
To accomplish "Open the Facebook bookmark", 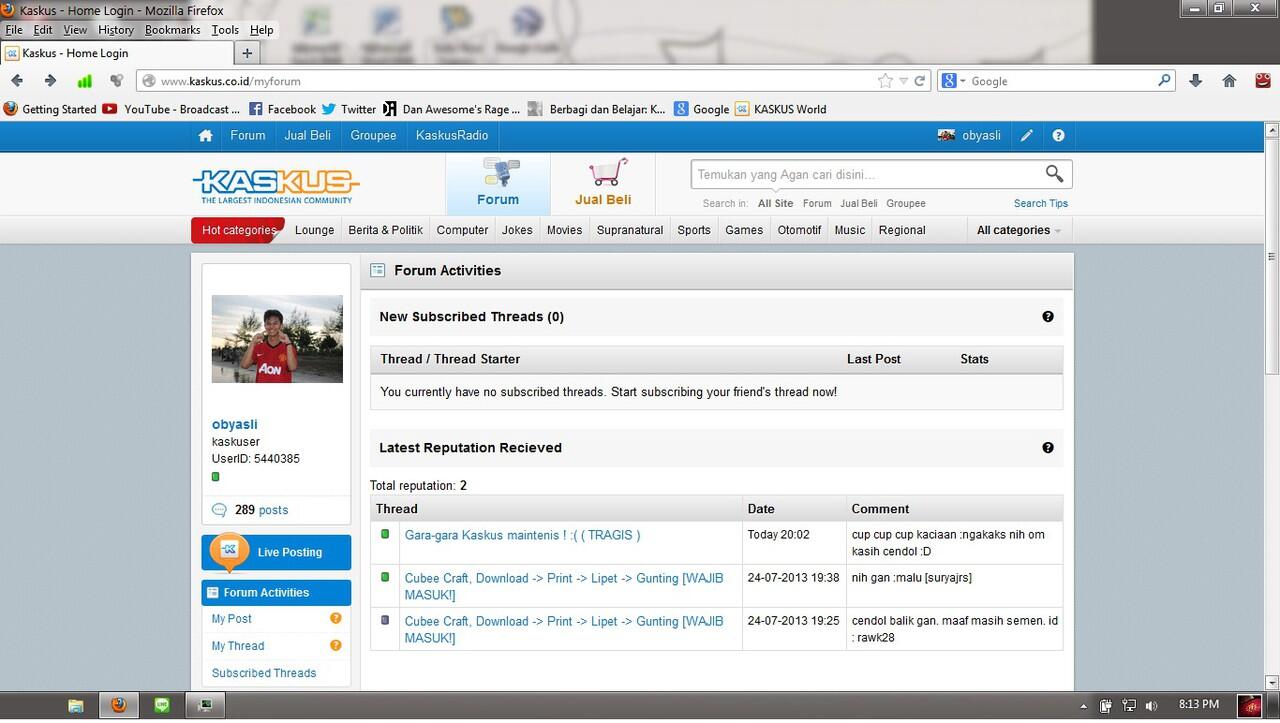I will click(282, 109).
